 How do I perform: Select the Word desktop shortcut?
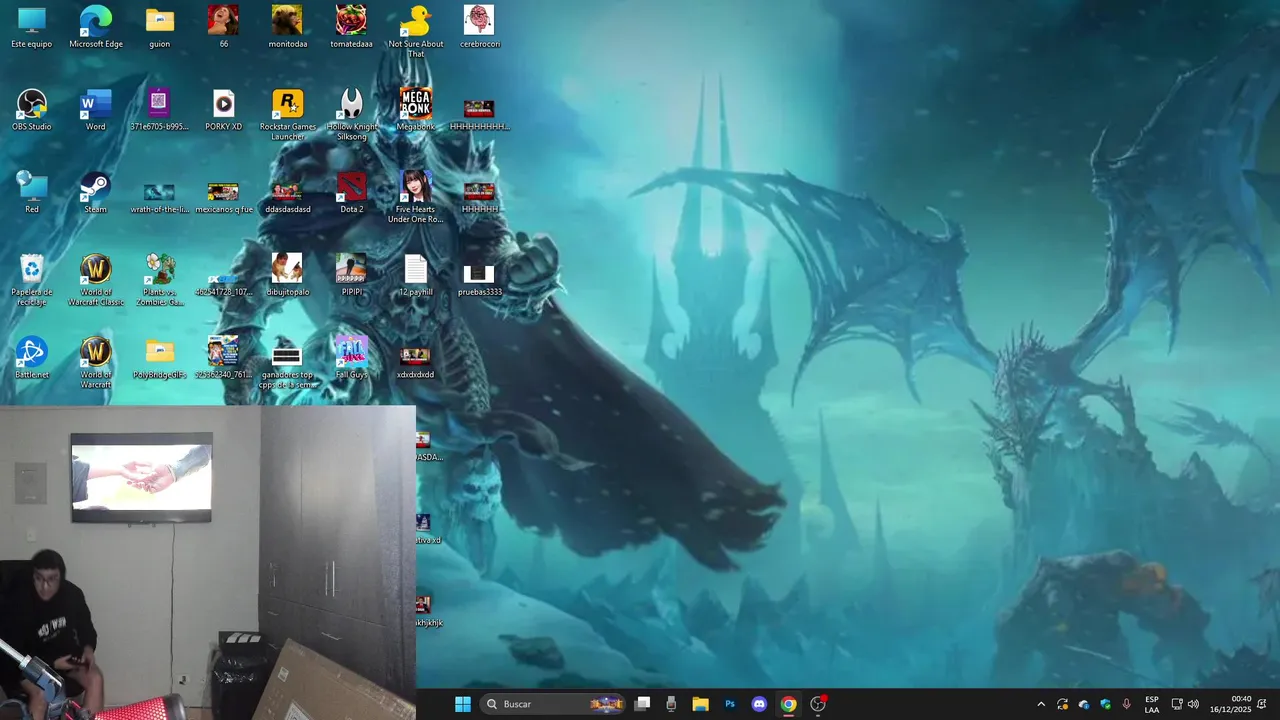(96, 110)
